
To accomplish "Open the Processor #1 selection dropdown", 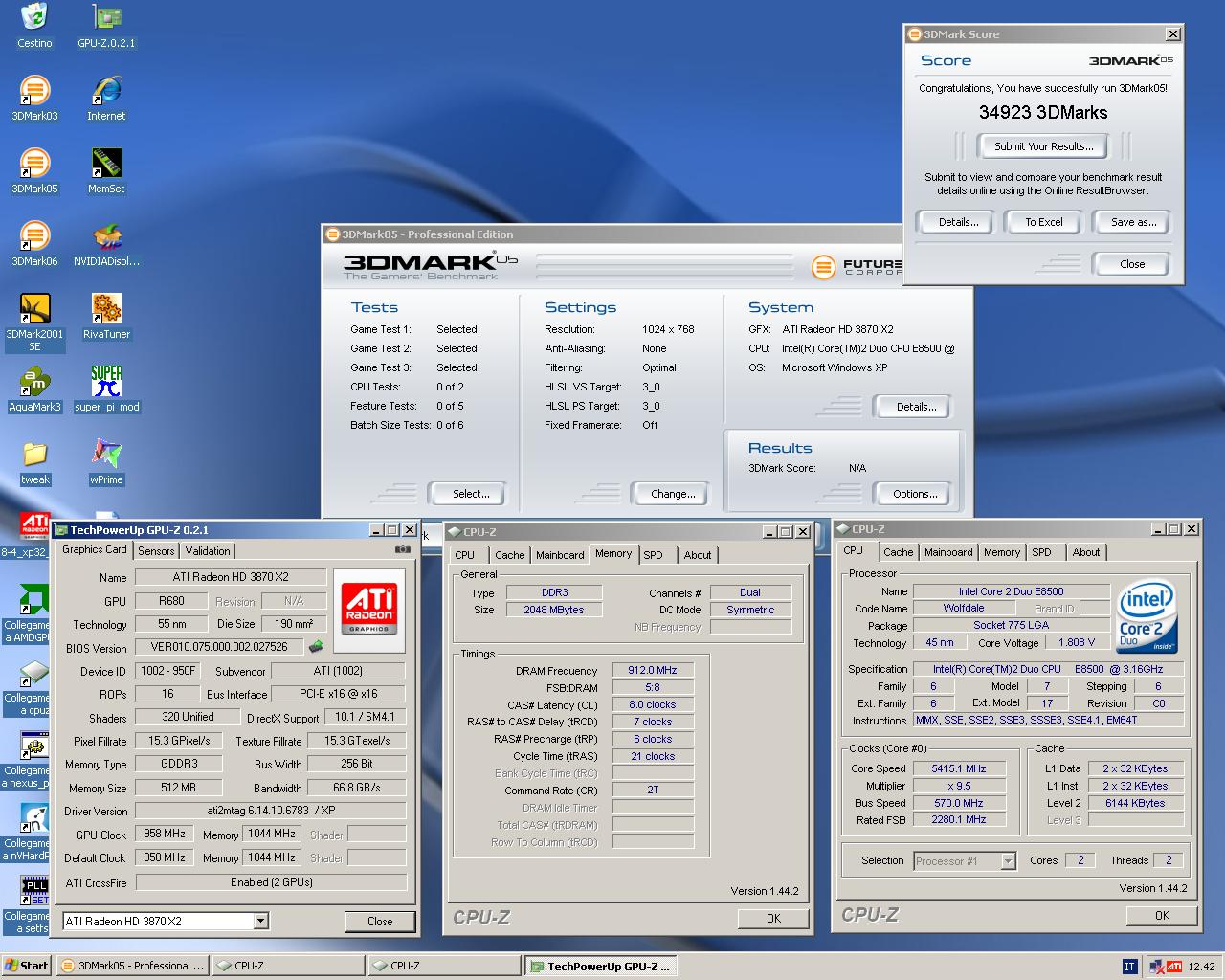I will (1008, 861).
